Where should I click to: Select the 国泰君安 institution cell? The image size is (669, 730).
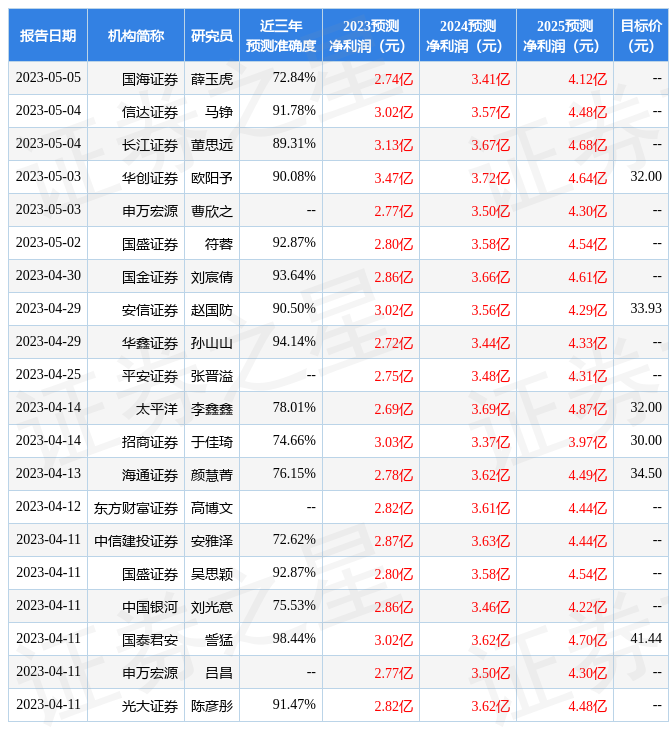tap(135, 640)
